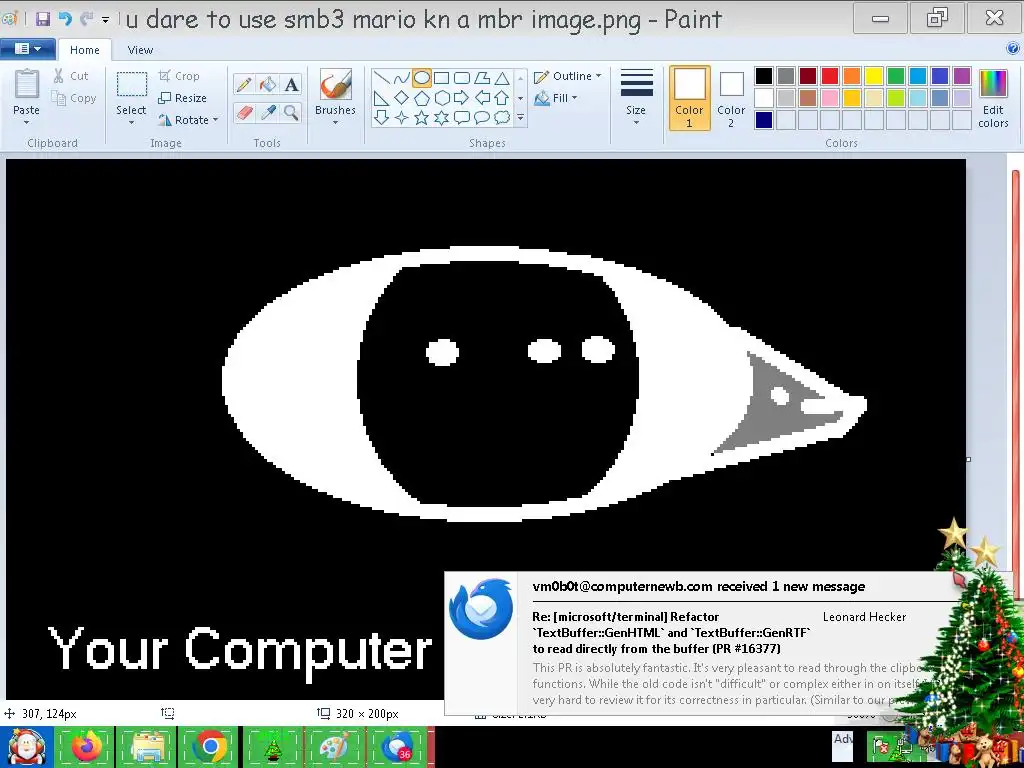Select the Eraser tool
1024x768 pixels.
pyautogui.click(x=244, y=112)
